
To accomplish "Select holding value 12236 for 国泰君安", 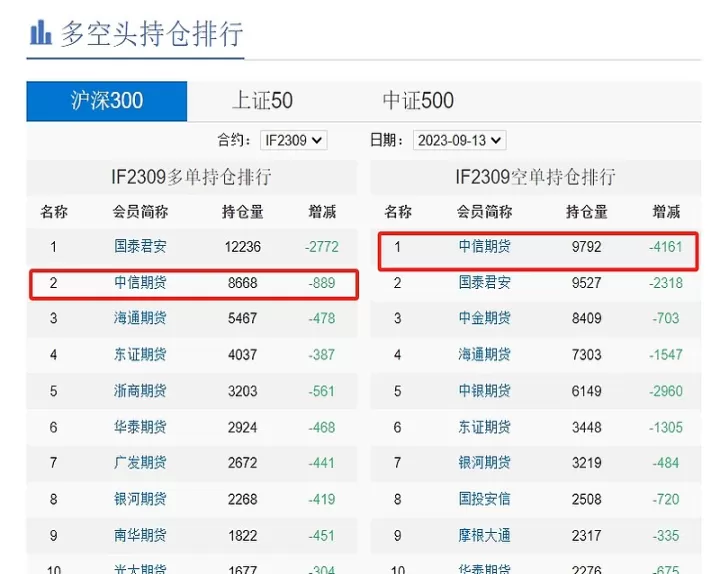I will 242,247.
